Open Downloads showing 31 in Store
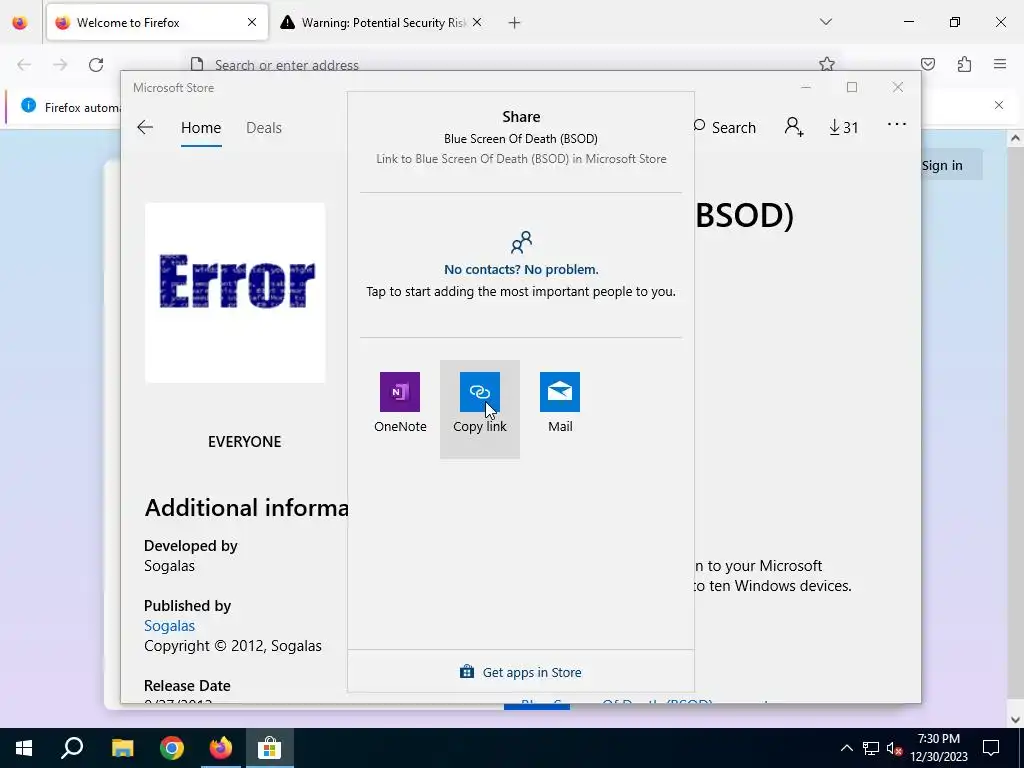 [843, 127]
